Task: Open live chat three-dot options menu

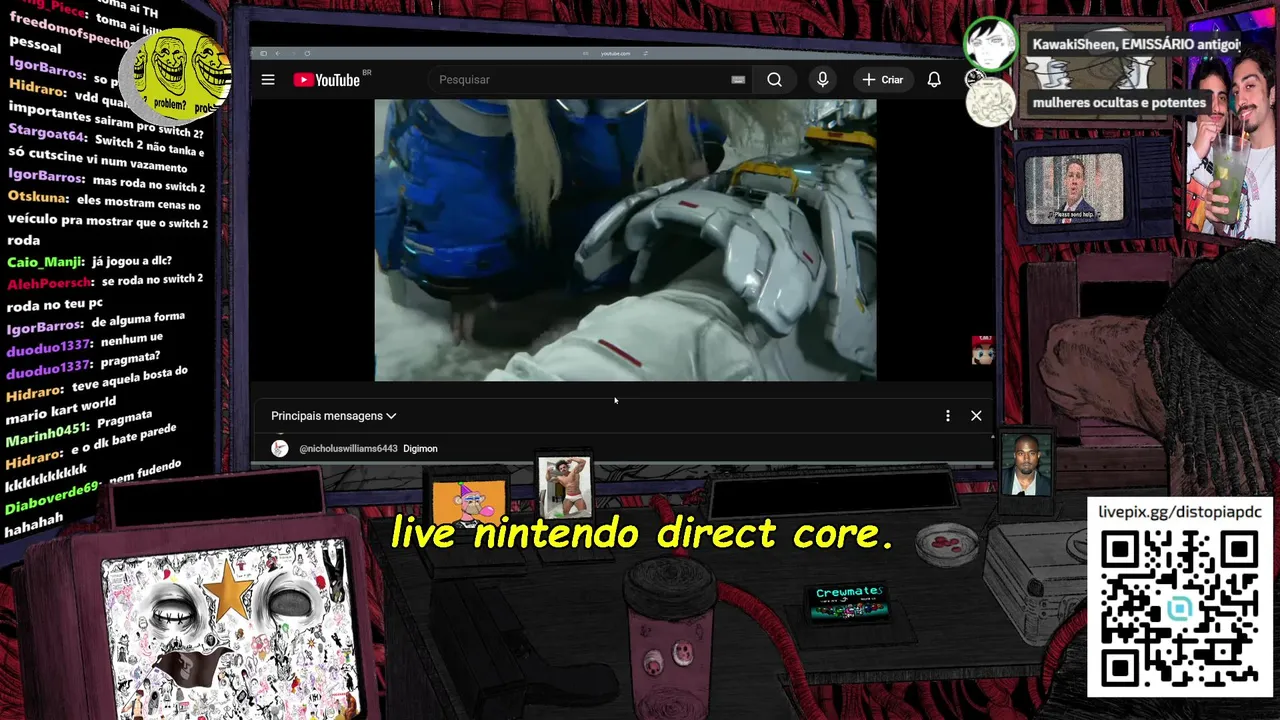Action: coord(948,416)
